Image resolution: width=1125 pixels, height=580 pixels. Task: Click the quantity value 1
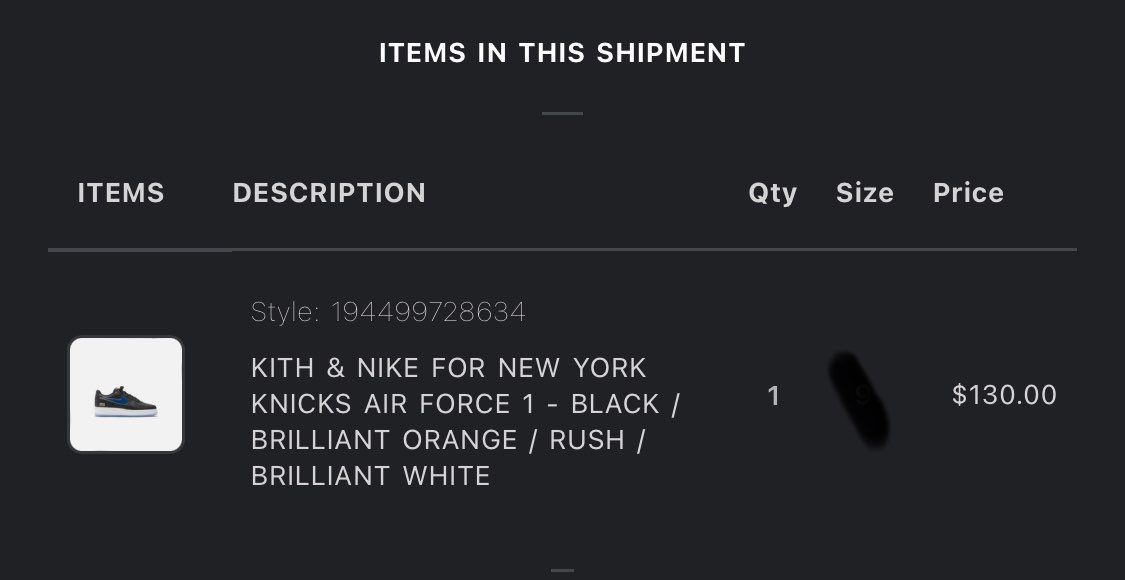pos(773,396)
